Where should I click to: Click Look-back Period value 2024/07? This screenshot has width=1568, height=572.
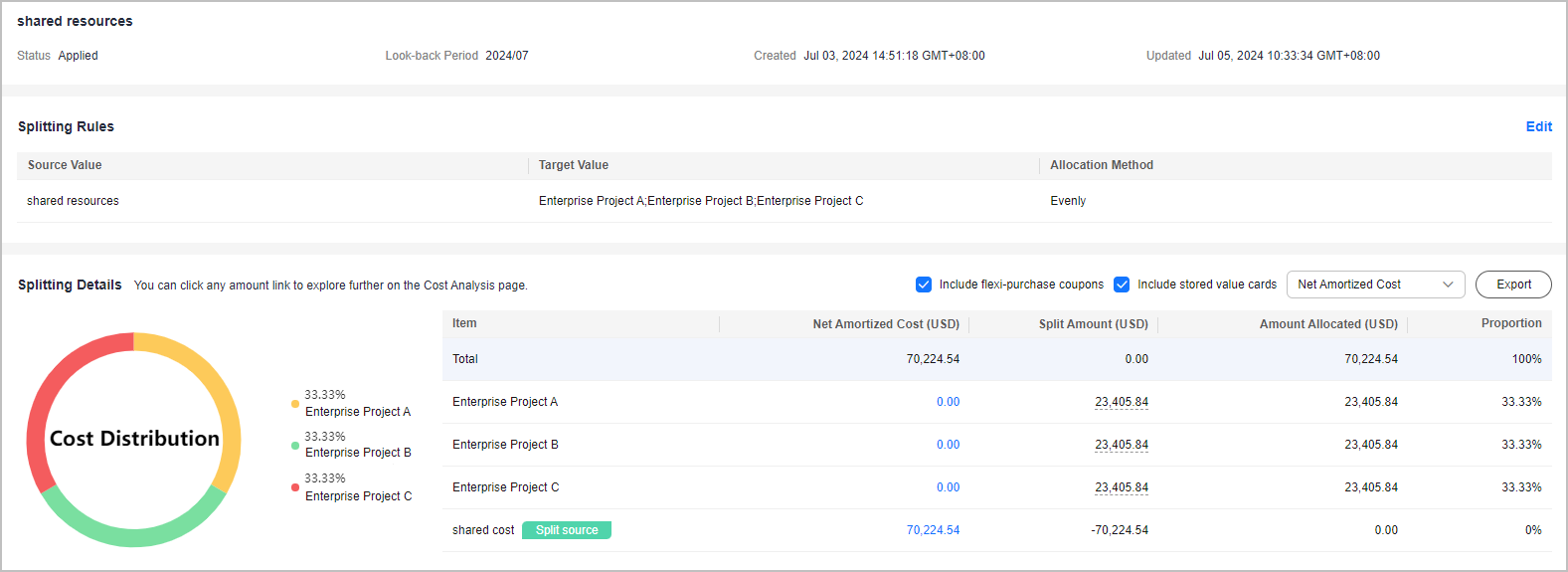507,56
